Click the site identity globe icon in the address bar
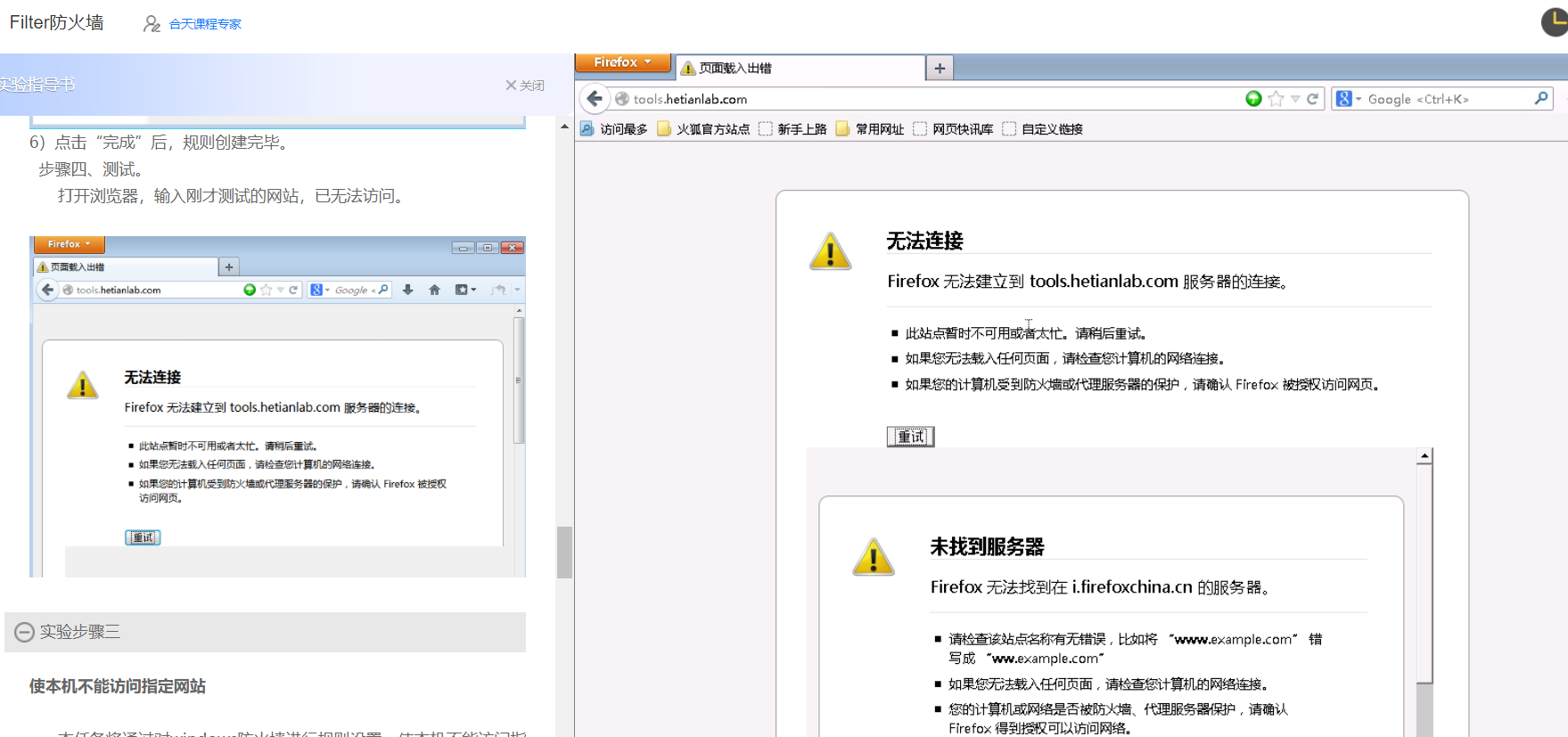 (622, 99)
